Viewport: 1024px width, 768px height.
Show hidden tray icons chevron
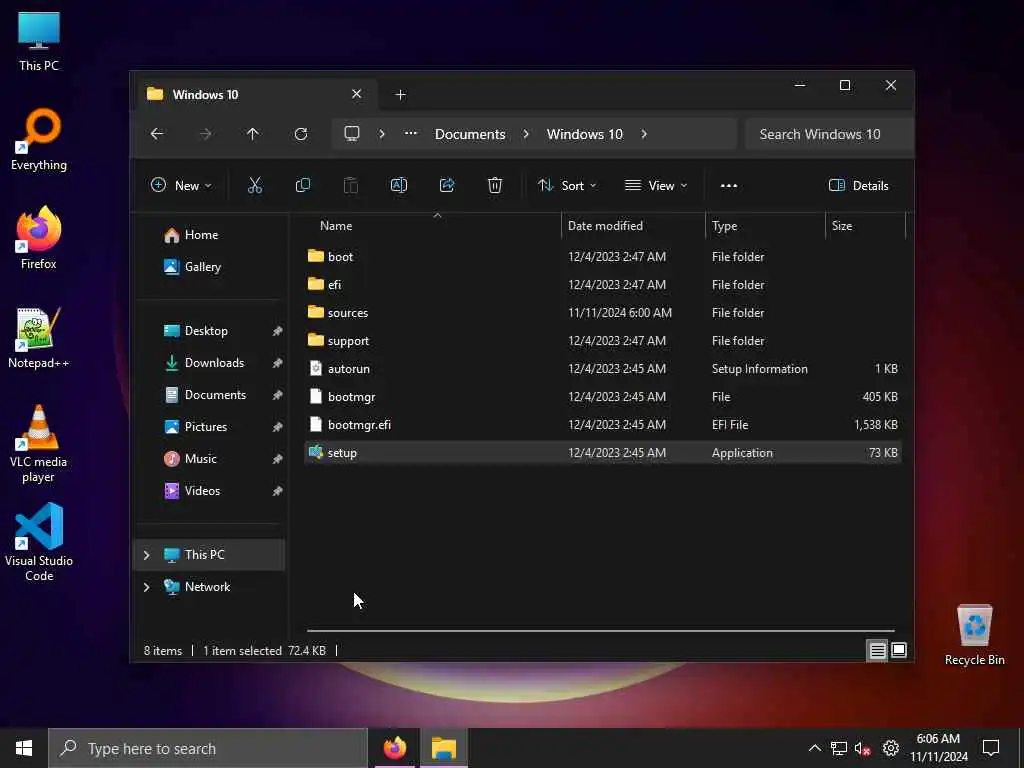pyautogui.click(x=814, y=748)
